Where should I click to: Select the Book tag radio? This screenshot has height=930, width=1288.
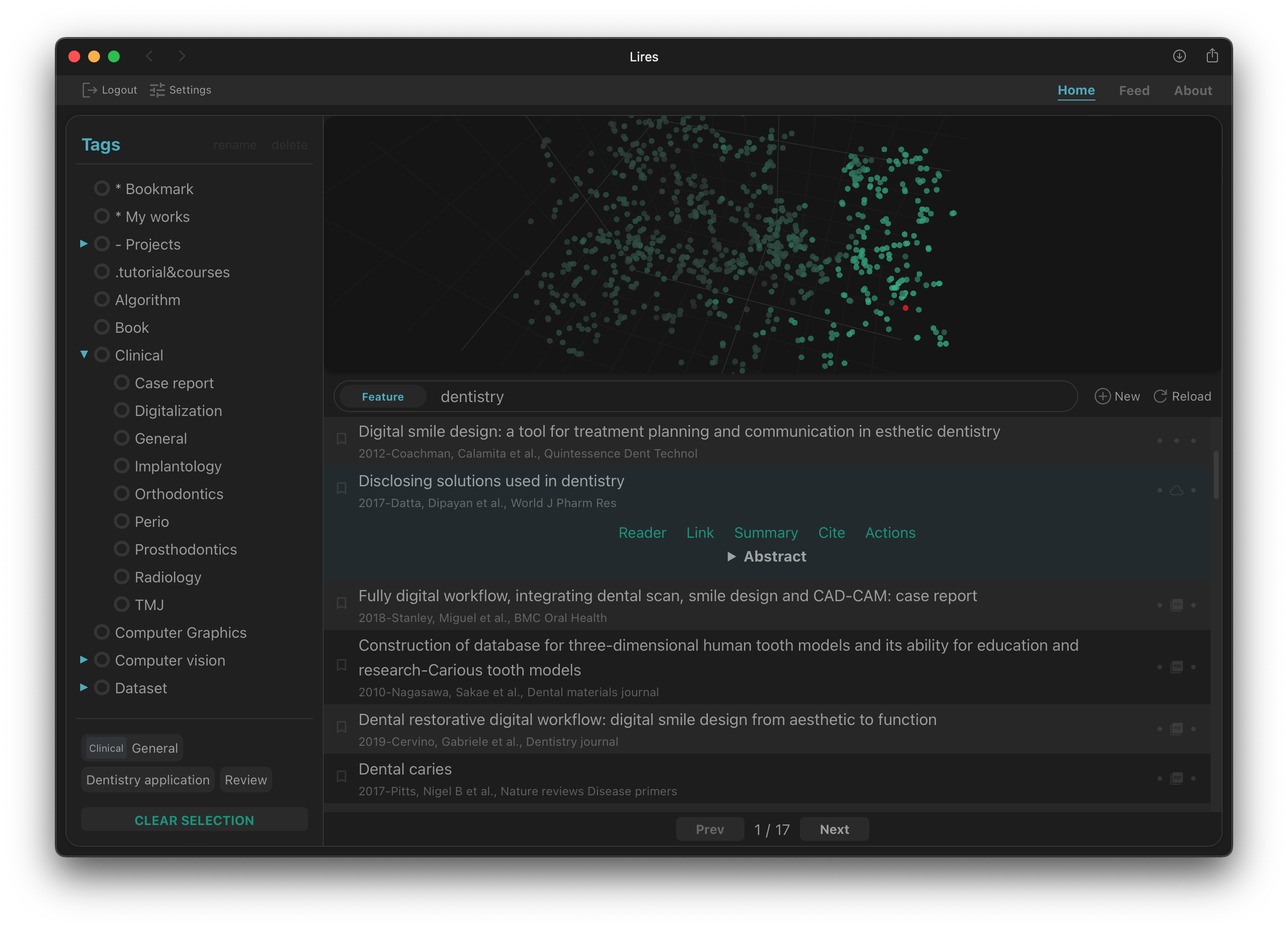point(101,327)
